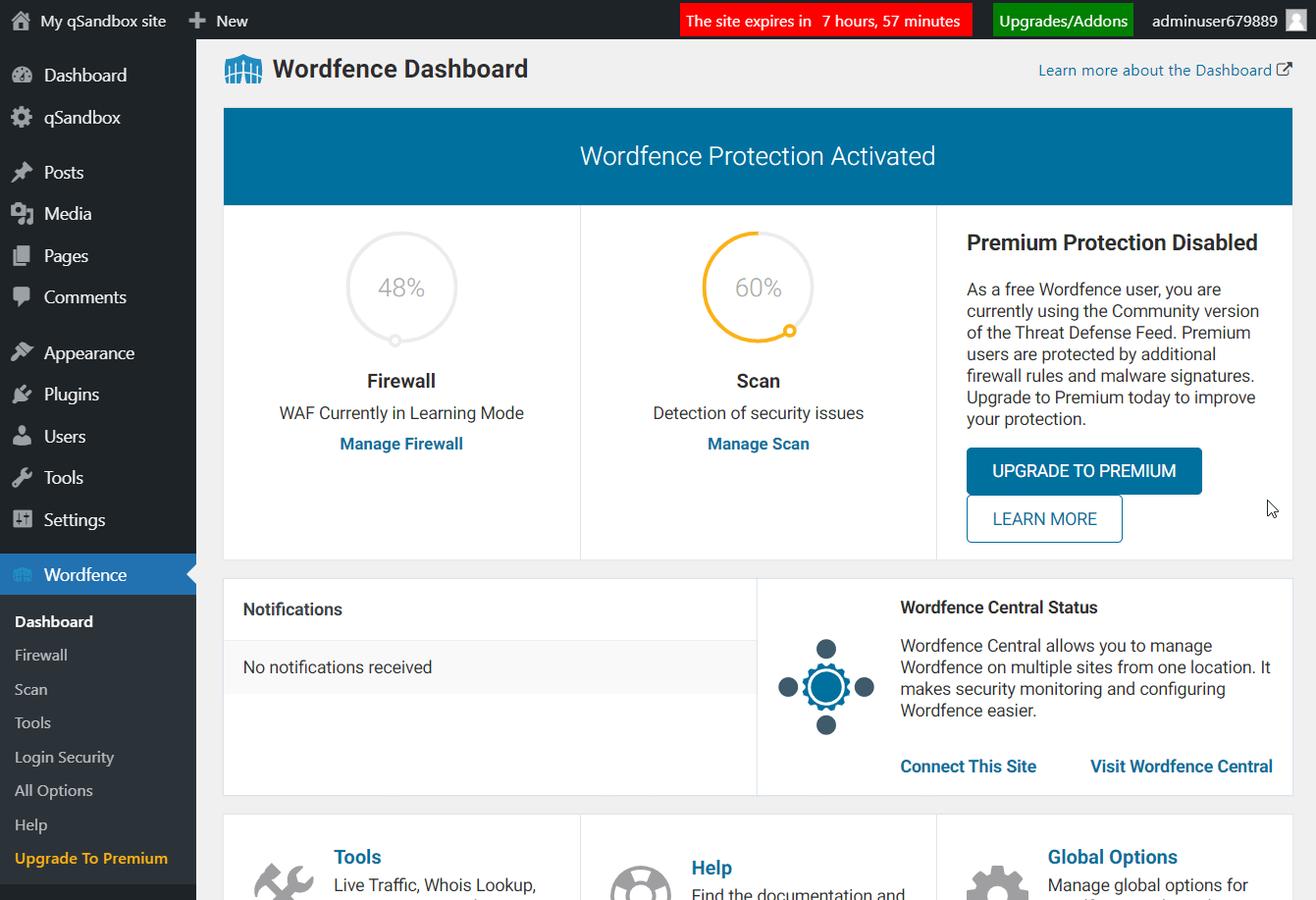
Task: Click the site expires red notice
Action: coord(826,21)
